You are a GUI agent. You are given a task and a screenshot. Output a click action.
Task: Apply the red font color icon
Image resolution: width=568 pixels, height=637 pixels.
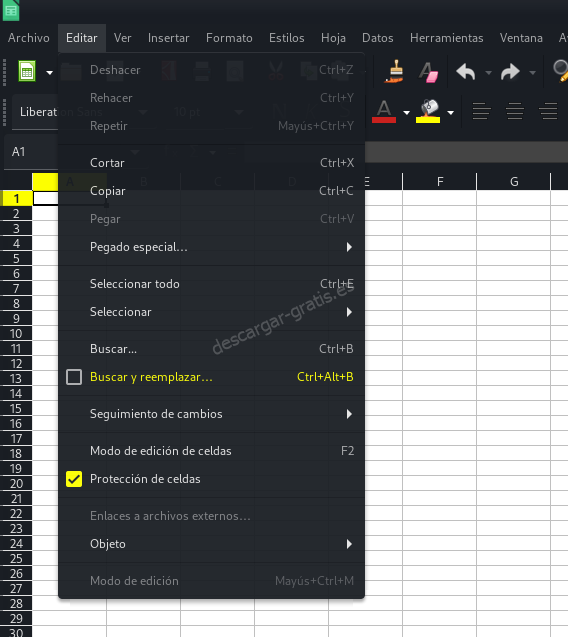[384, 111]
